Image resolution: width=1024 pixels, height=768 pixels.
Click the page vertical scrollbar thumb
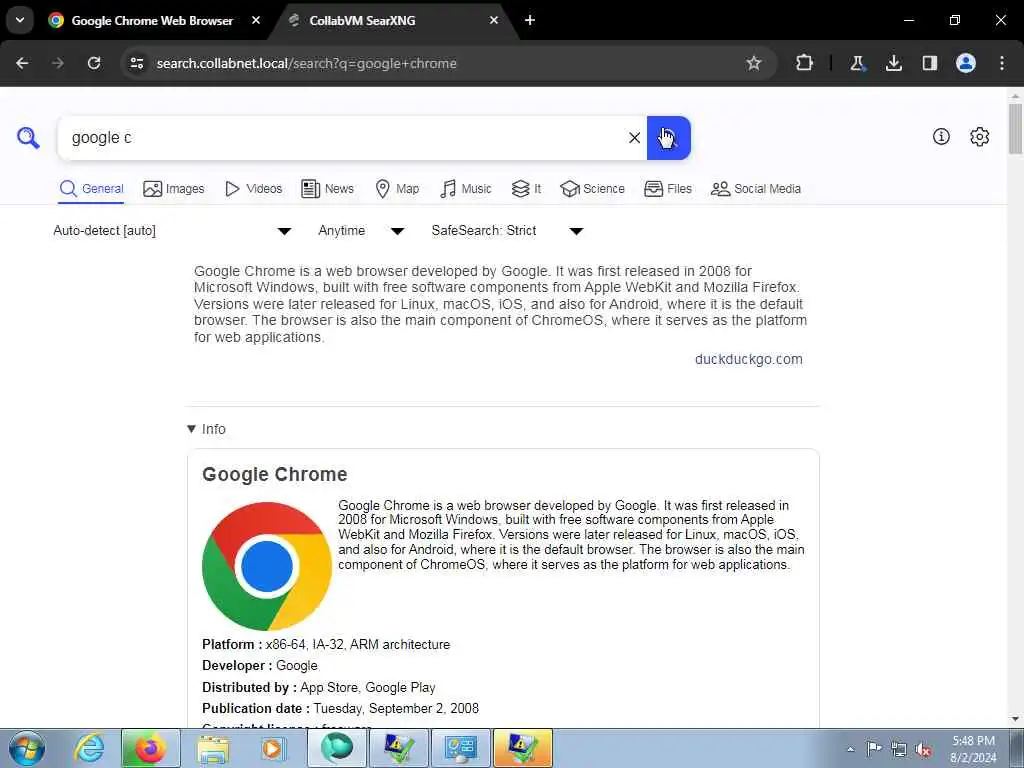pyautogui.click(x=1015, y=129)
